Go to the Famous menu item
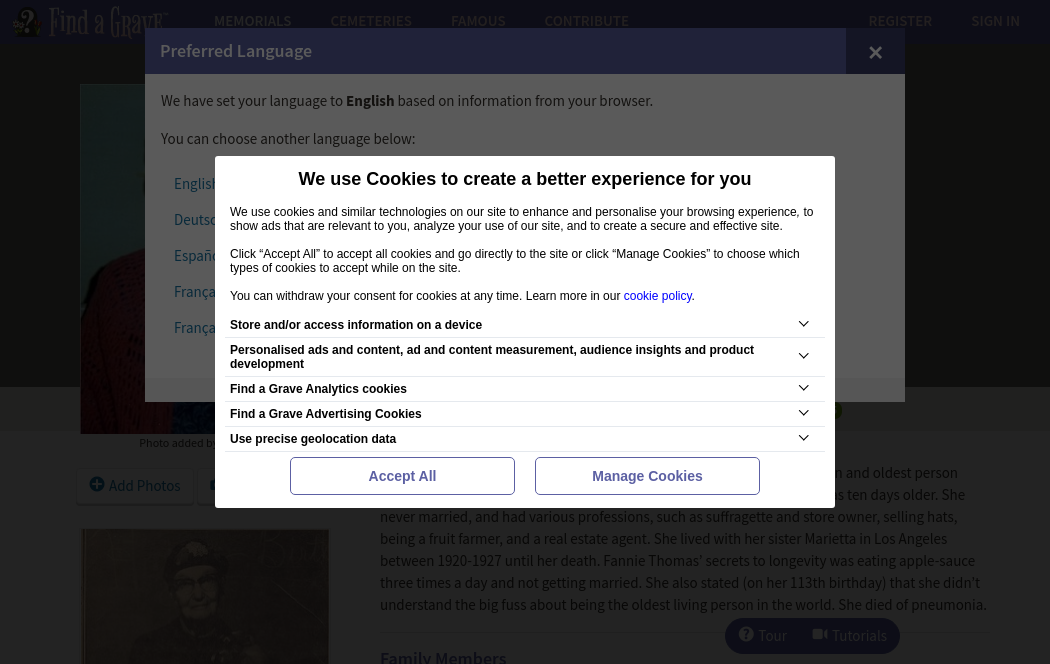 [478, 21]
